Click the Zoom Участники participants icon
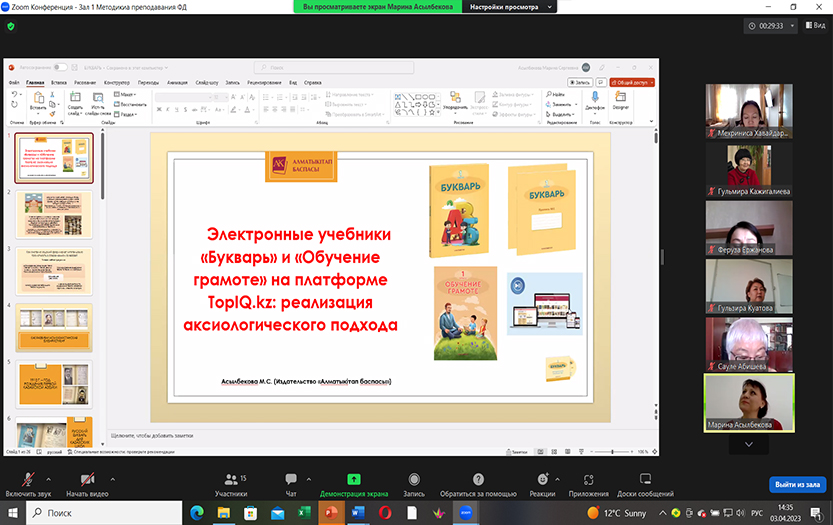Screen dimensions: 833x525 pos(230,479)
